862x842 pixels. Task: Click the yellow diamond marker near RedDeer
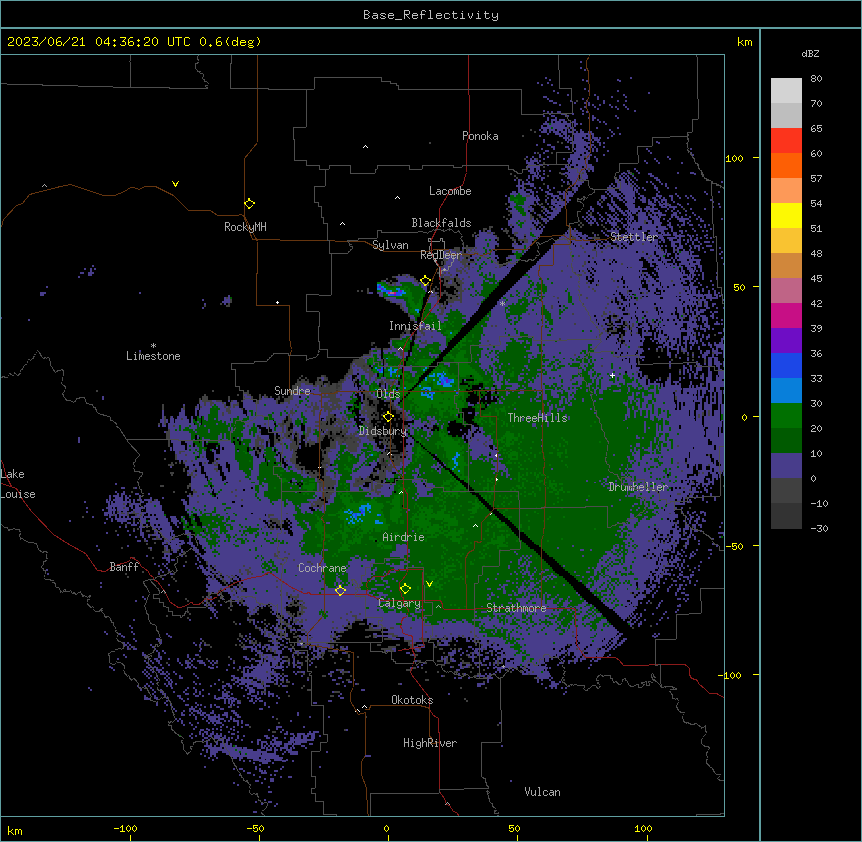point(426,281)
